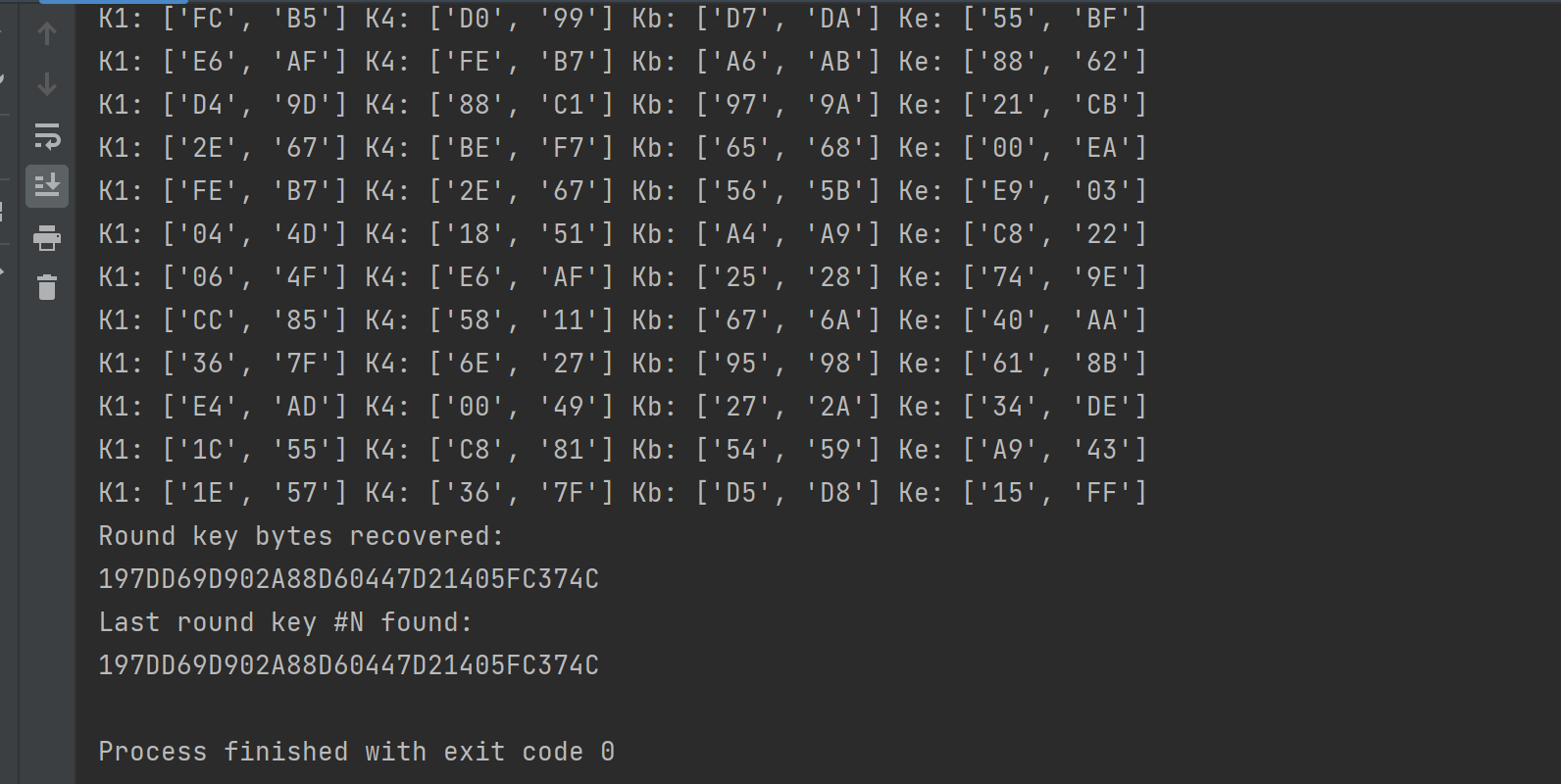Click the Ke list ['00', 'EA'] in output
Screen dimensions: 1561x784
coord(1055,148)
